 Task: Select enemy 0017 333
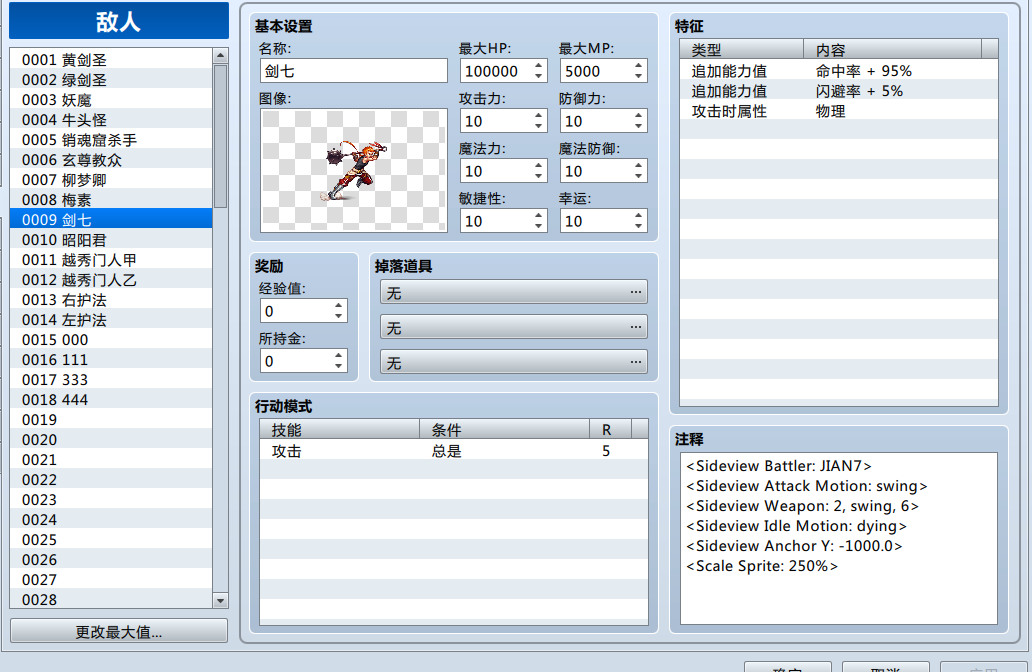pos(111,380)
